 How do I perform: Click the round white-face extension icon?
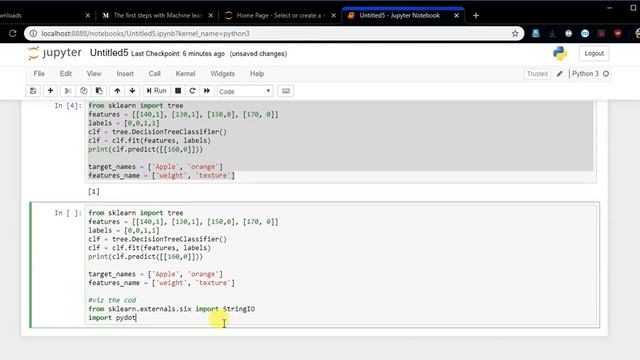[x=568, y=33]
